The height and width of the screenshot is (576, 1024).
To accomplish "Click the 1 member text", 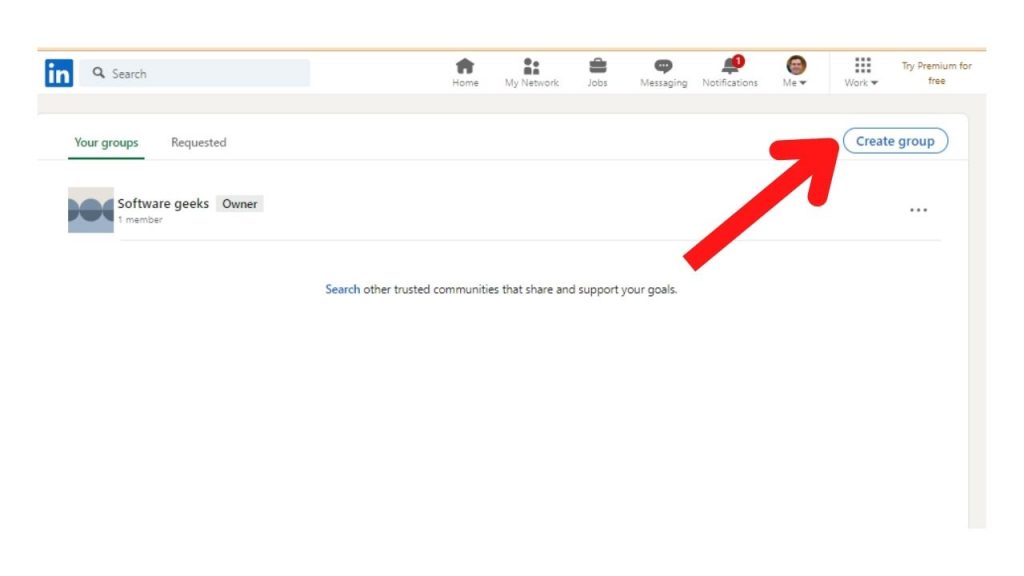I will tap(140, 220).
